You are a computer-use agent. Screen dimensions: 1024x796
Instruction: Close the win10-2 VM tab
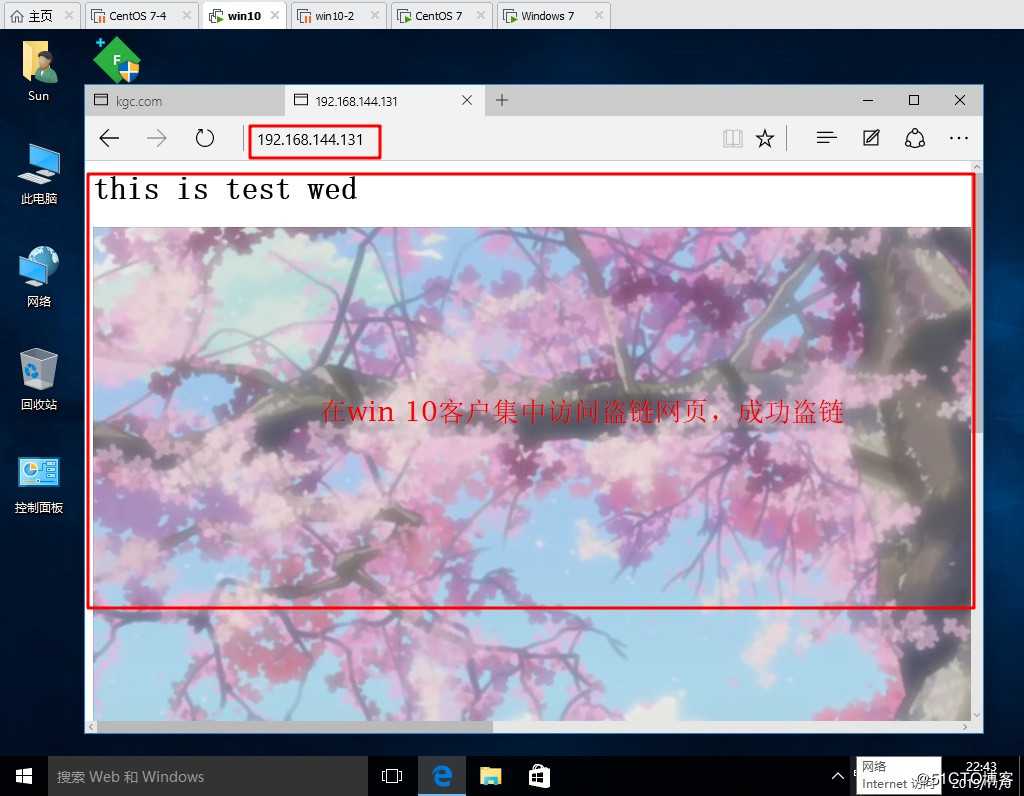coord(375,15)
